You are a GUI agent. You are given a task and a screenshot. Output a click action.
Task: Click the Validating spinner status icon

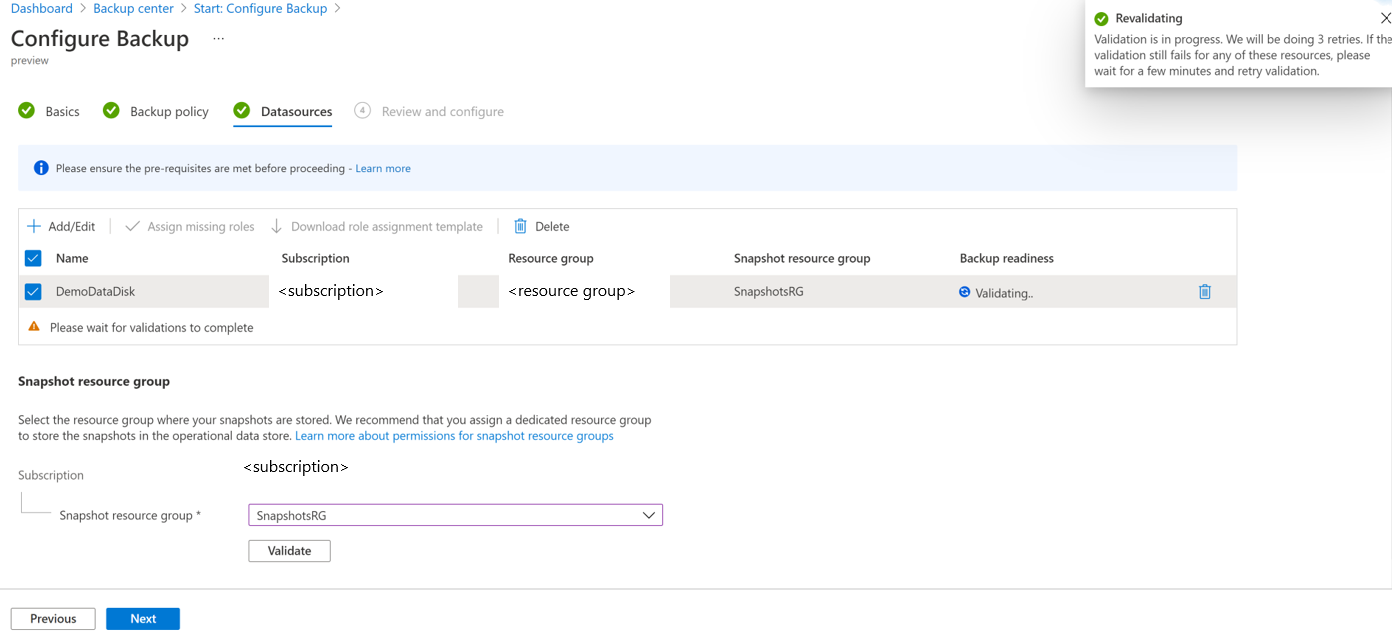click(x=965, y=292)
